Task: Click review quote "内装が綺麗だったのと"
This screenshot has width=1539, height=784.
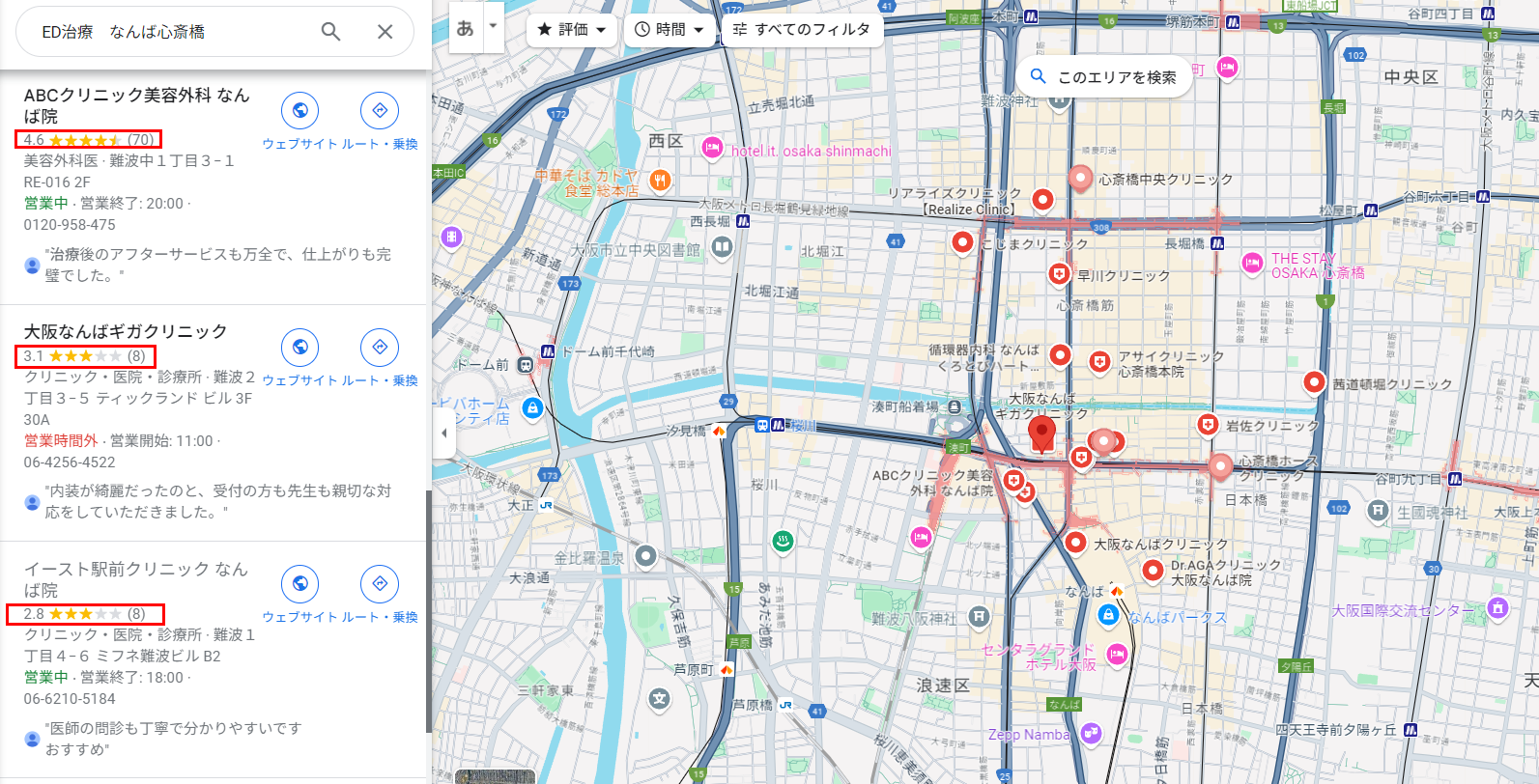Action: 218,501
